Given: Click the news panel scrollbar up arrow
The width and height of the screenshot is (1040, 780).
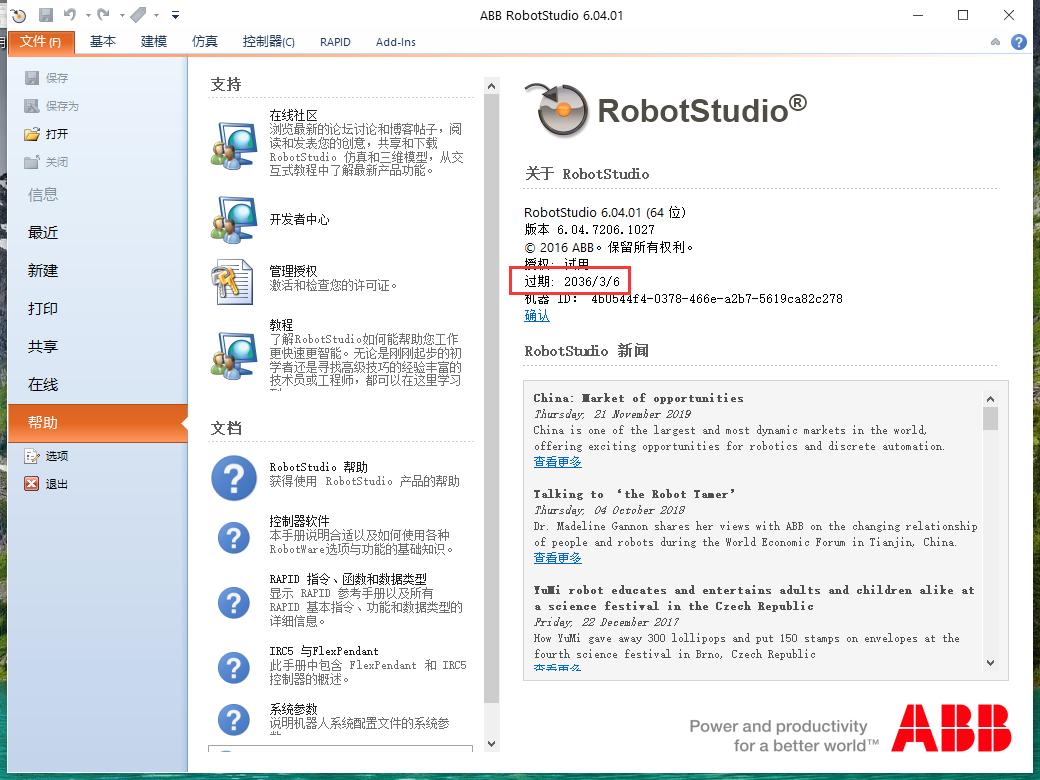Looking at the screenshot, I should click(990, 399).
